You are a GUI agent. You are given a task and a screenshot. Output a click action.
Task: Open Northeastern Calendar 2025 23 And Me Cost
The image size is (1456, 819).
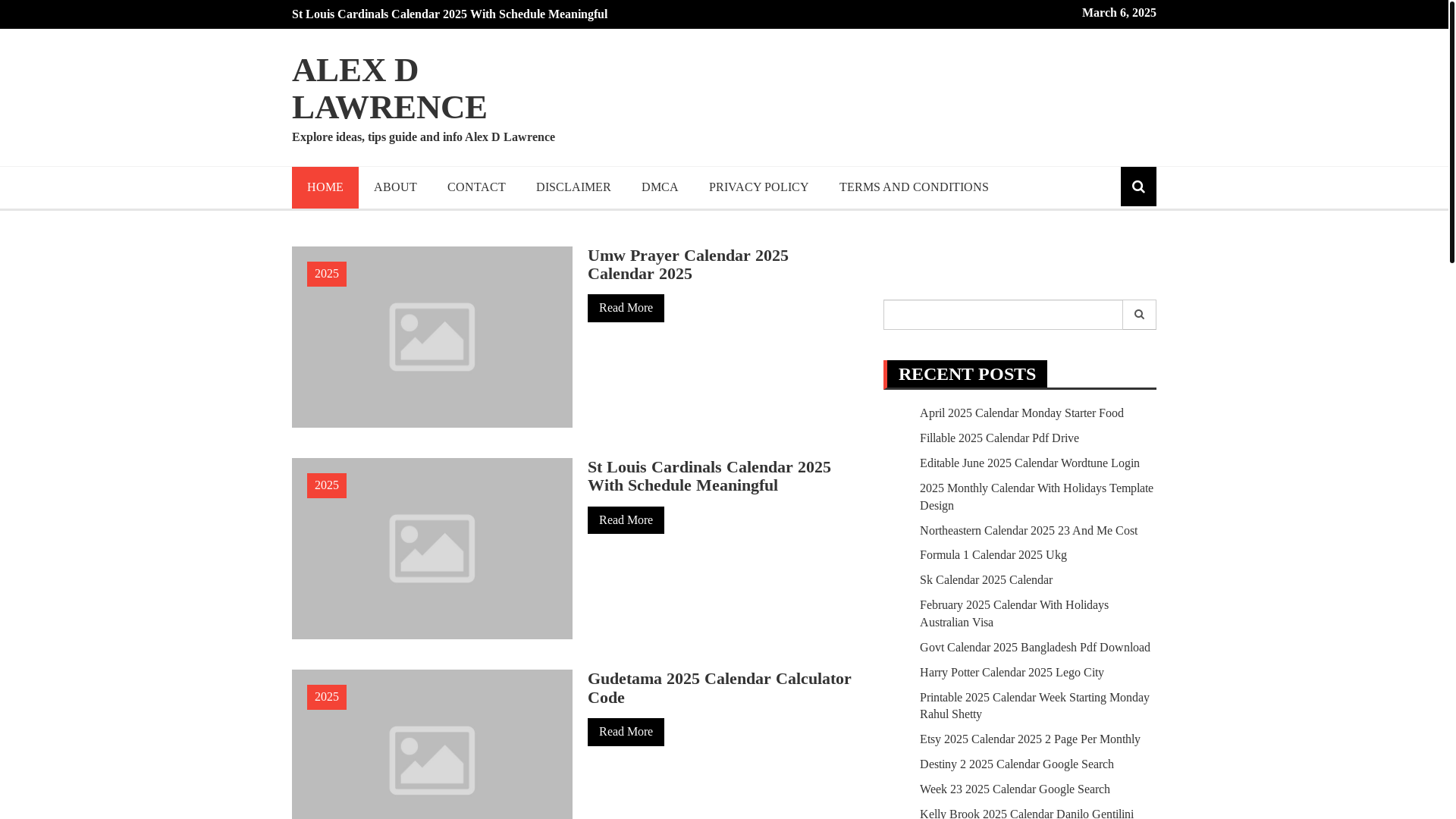click(1029, 531)
